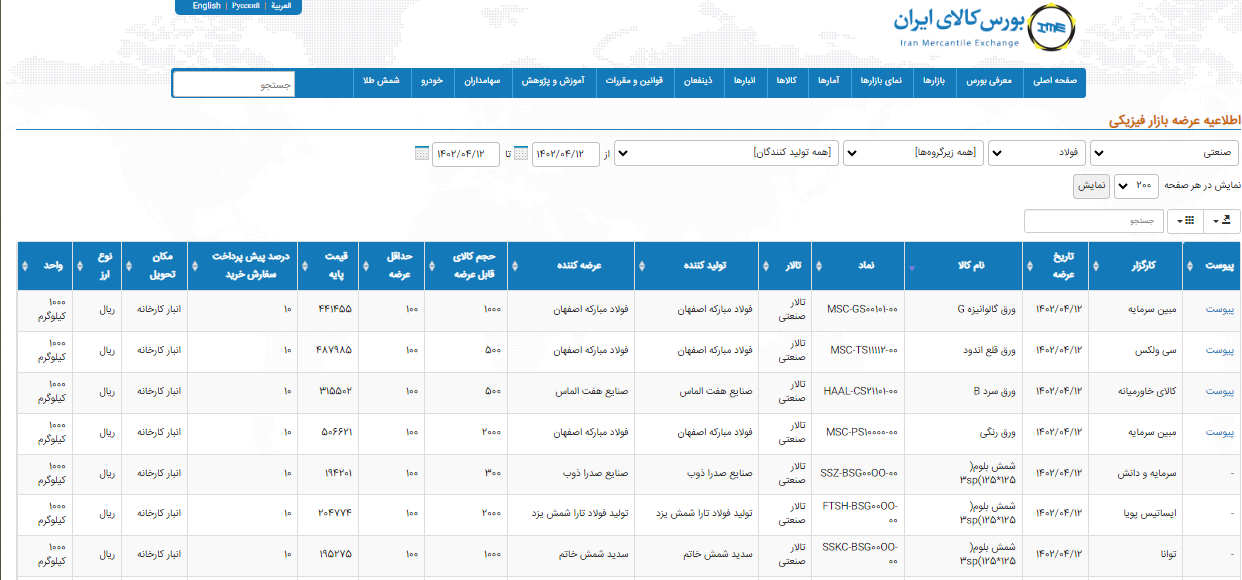Open the صنعتی market group dropdown

(x=1164, y=154)
